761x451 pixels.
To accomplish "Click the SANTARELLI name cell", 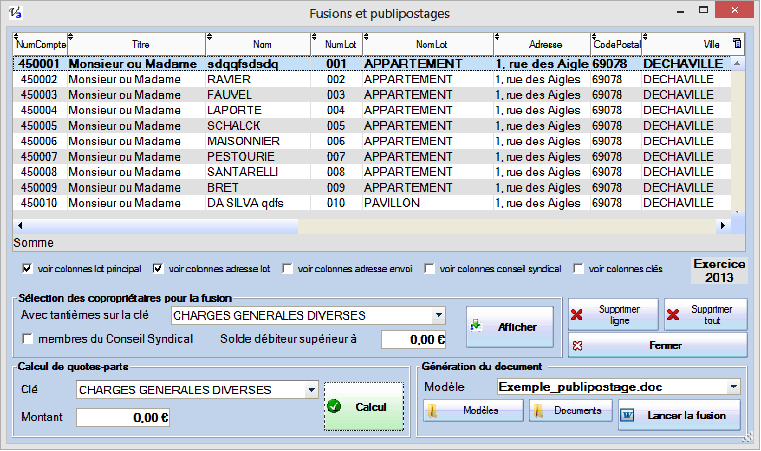I will [257, 172].
